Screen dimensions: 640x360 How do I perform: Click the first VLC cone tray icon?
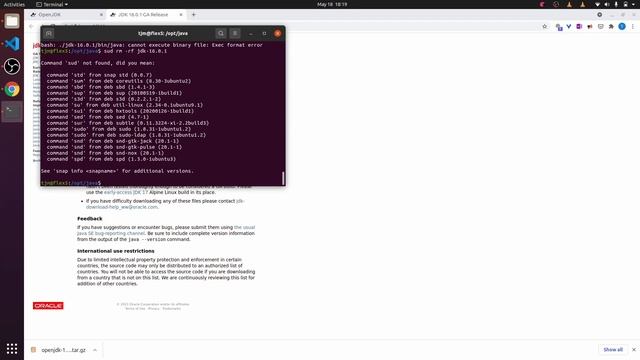(569, 4)
